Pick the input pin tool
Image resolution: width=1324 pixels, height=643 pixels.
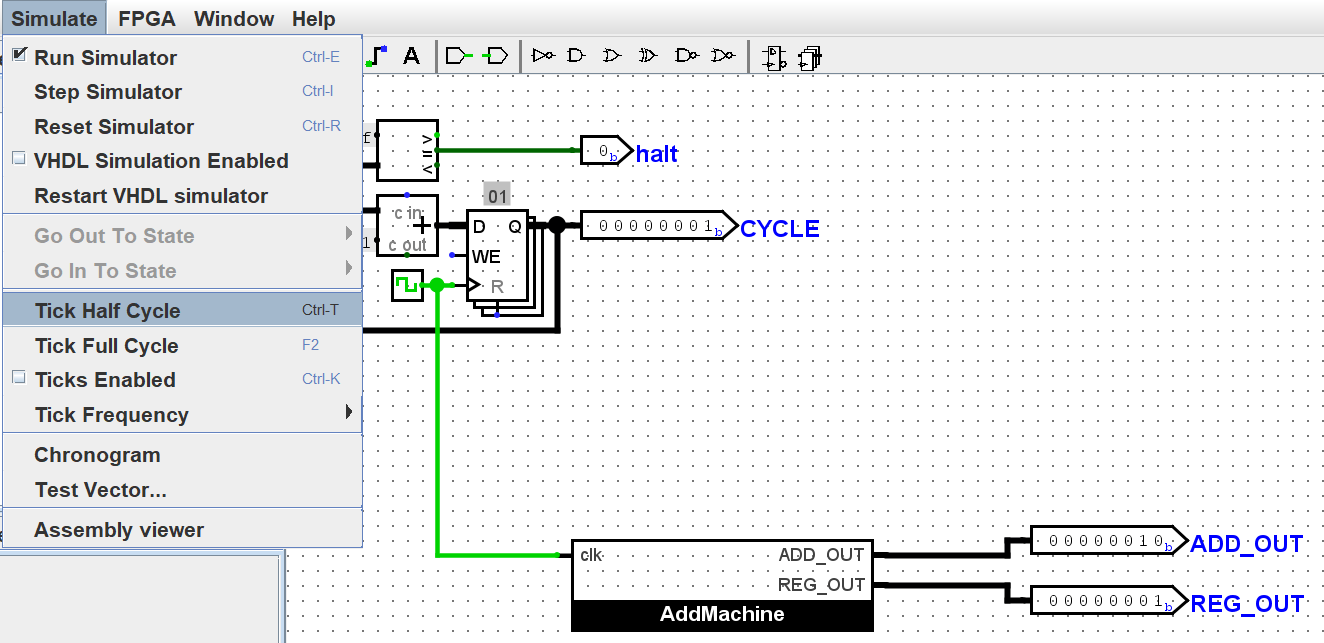pos(457,56)
